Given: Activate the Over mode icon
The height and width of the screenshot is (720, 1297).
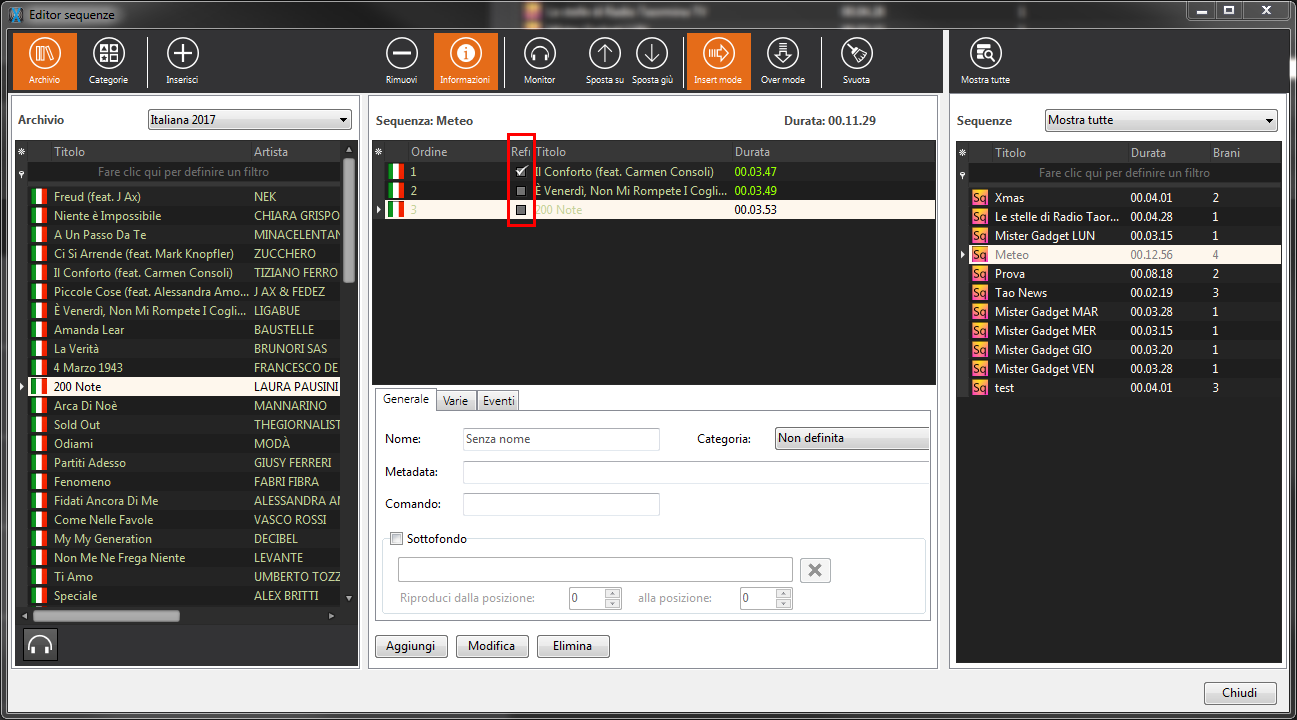Looking at the screenshot, I should pyautogui.click(x=783, y=61).
